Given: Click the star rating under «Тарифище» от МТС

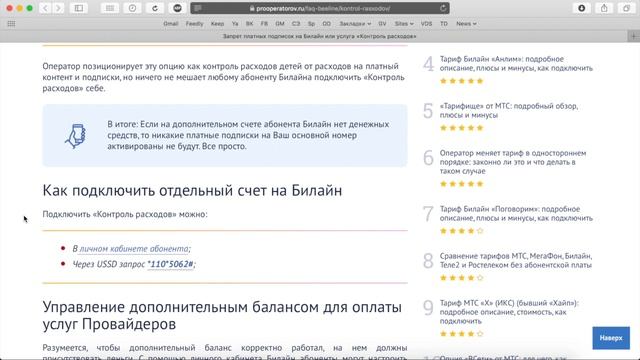Looking at the screenshot, I should (x=462, y=128).
